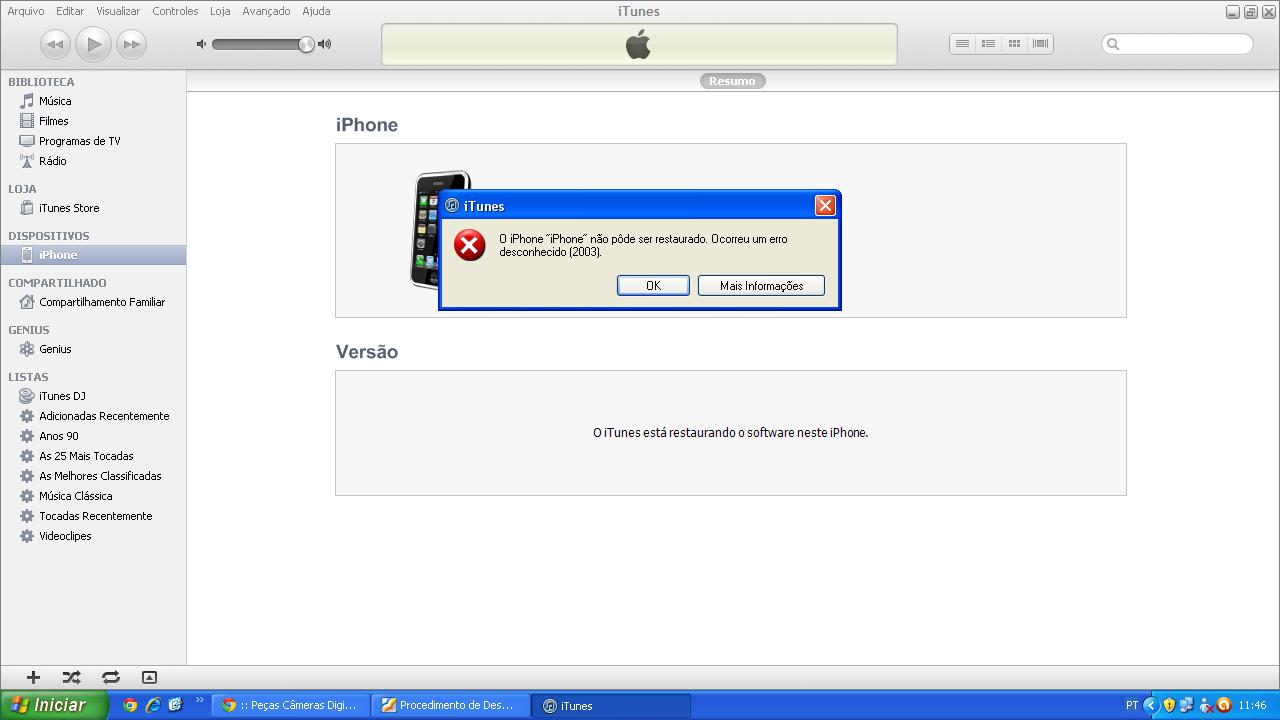The height and width of the screenshot is (720, 1280).
Task: Click the house icon beside Compartilhamento Familiar
Action: pos(27,302)
